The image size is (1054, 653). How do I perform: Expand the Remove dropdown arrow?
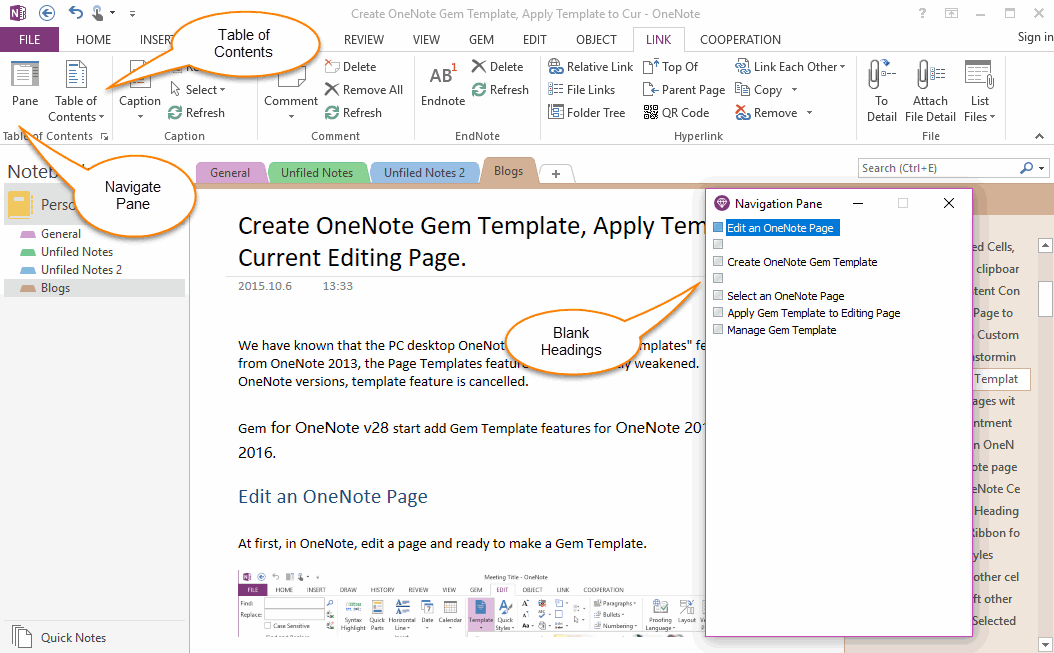click(809, 112)
